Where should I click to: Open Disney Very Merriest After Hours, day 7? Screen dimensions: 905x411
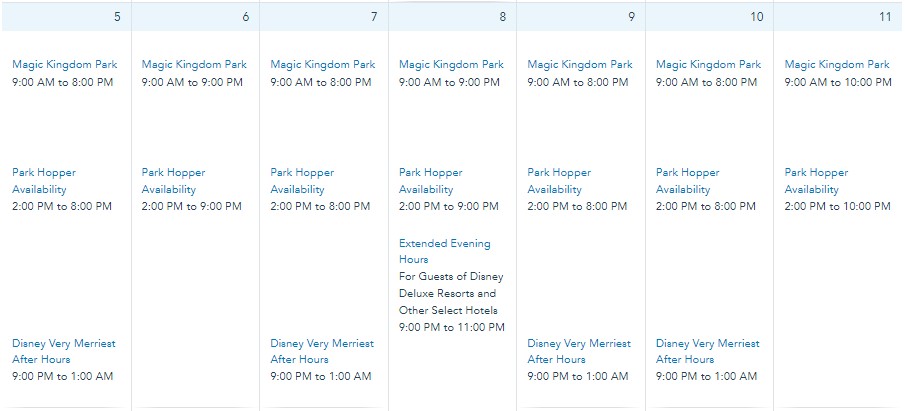(x=322, y=351)
